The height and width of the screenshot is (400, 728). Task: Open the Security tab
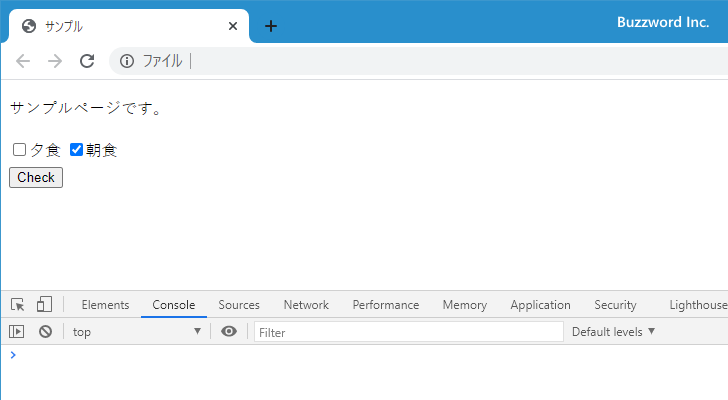pyautogui.click(x=615, y=305)
